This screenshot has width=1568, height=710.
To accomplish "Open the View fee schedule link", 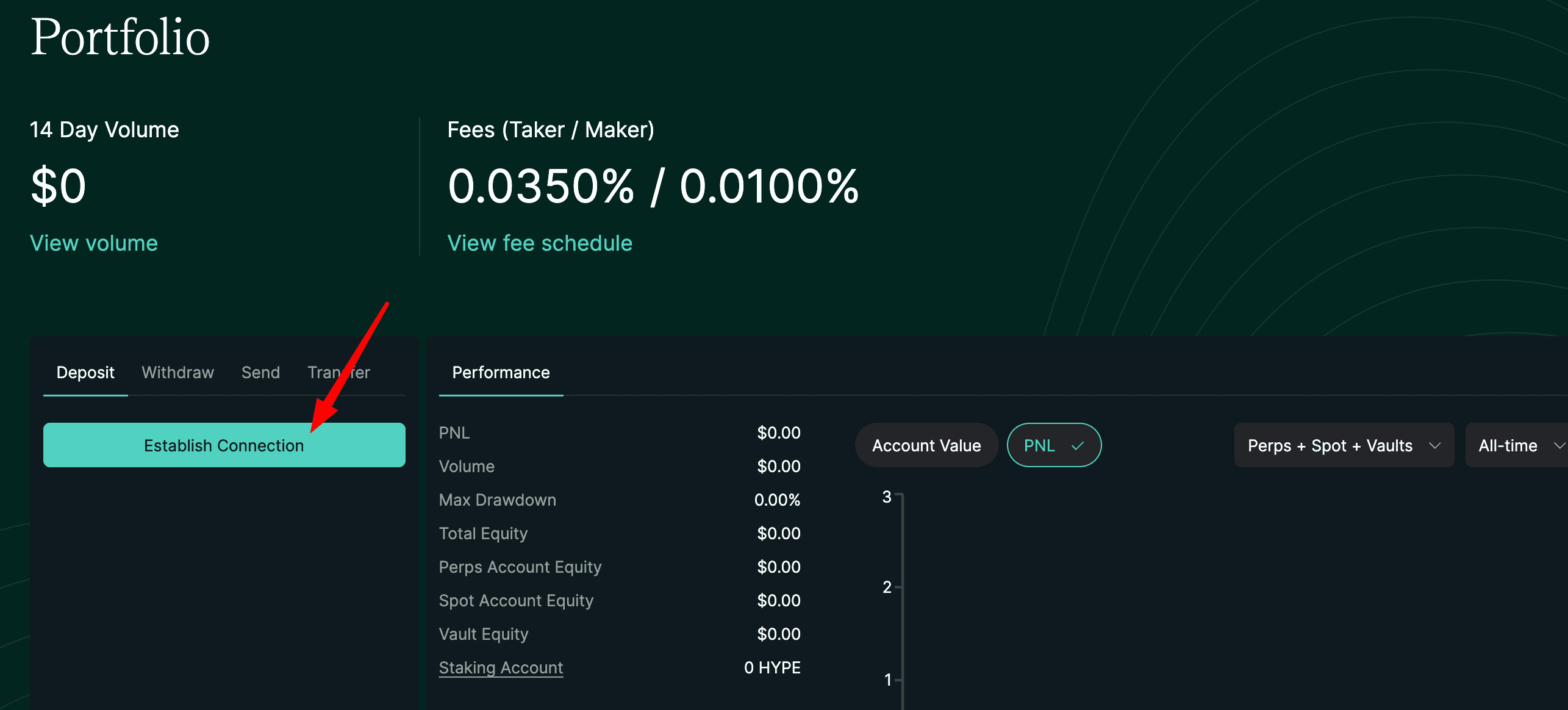I will 540,243.
